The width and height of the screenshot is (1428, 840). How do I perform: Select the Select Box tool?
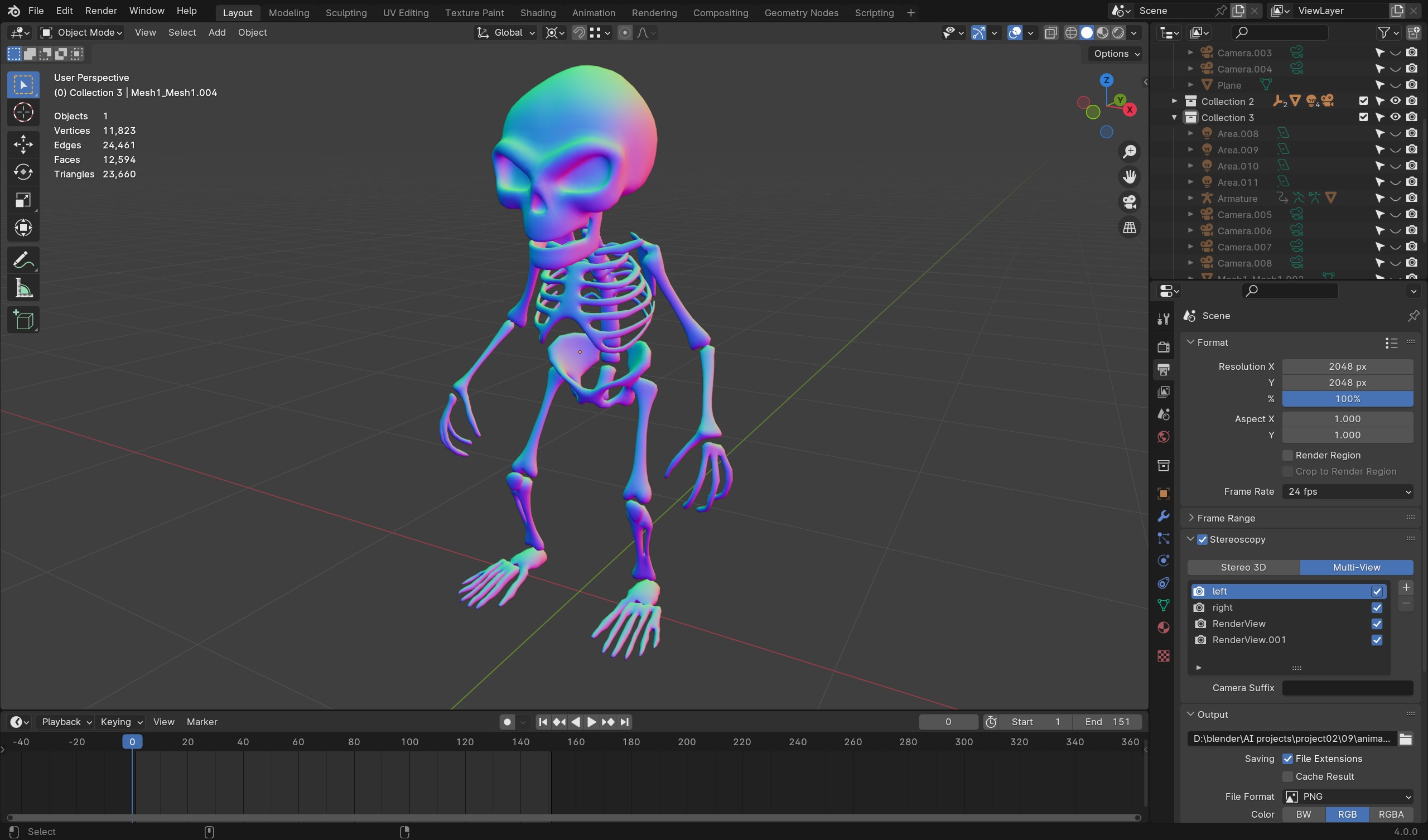point(23,85)
